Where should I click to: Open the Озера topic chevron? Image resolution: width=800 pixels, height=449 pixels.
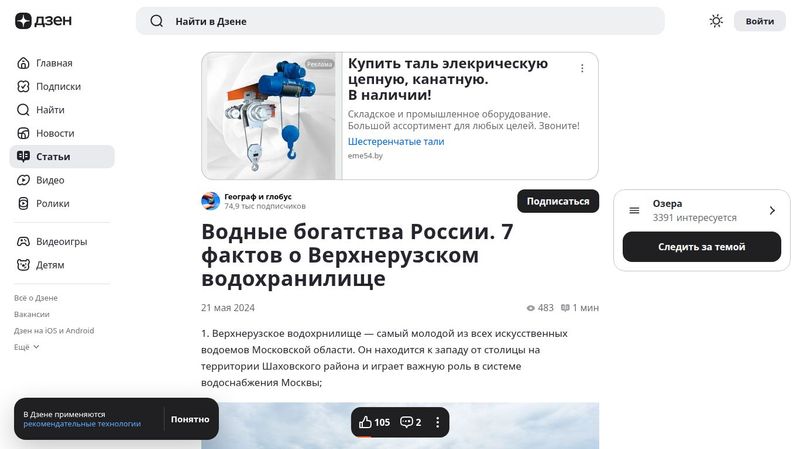772,210
